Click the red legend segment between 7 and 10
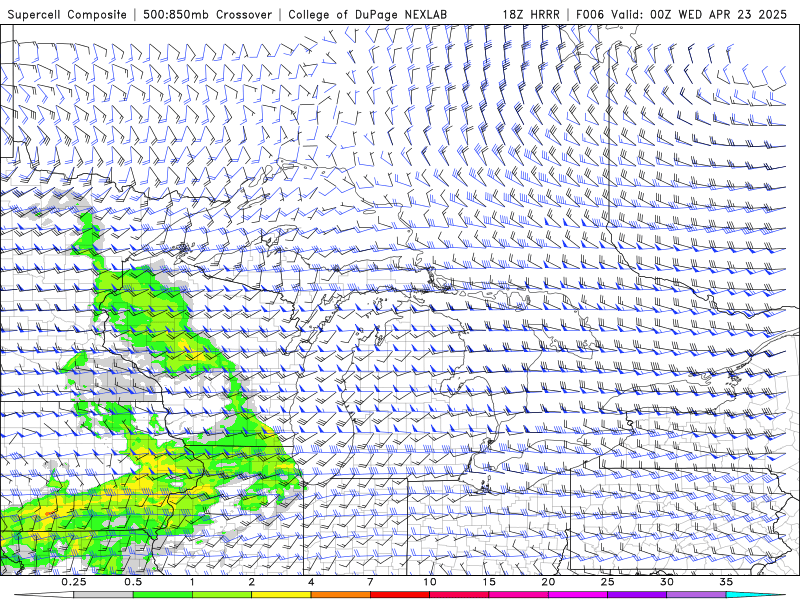Screen dimensions: 800x600 400,595
